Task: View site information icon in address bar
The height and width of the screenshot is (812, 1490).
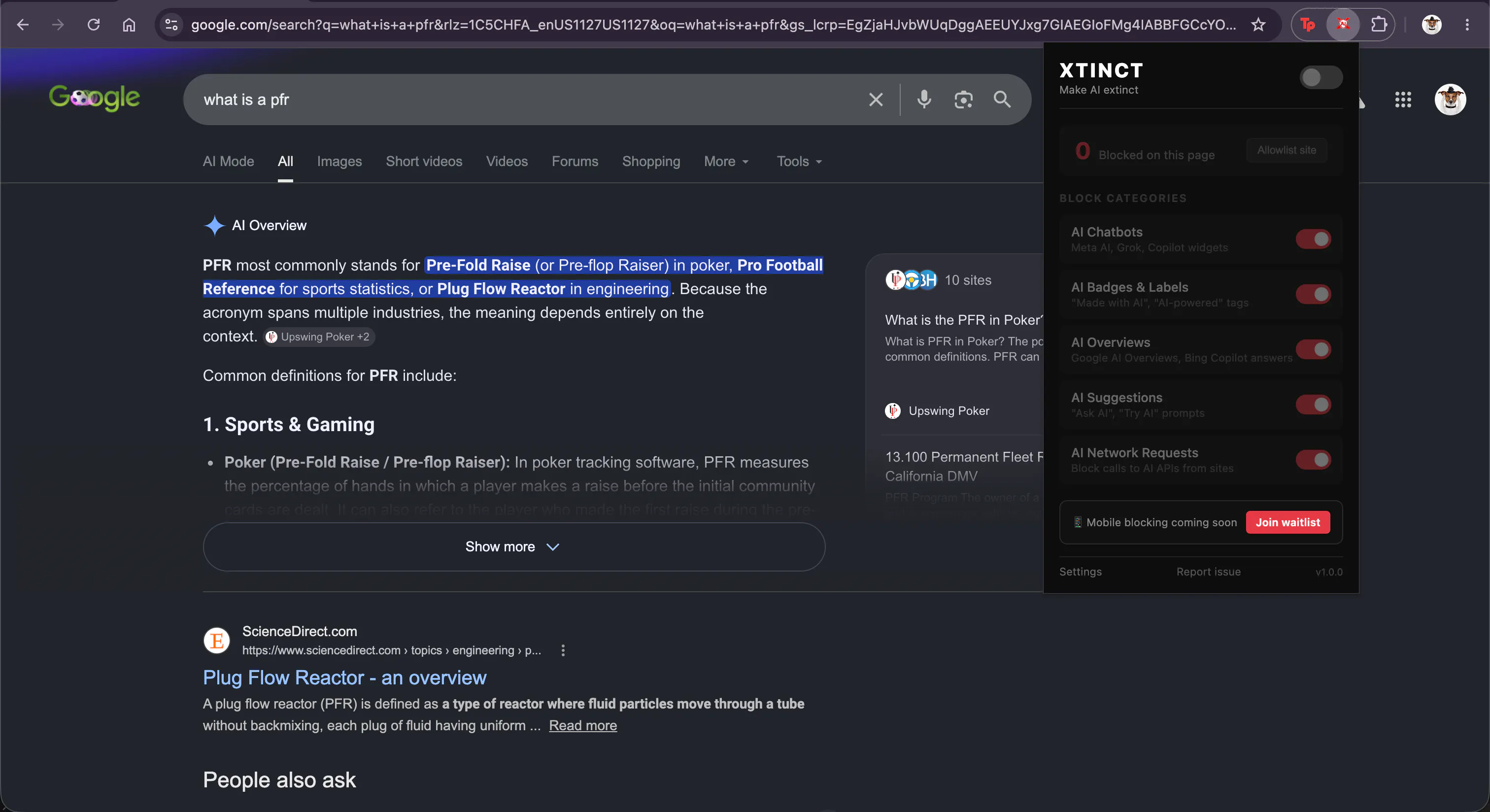Action: 171,24
